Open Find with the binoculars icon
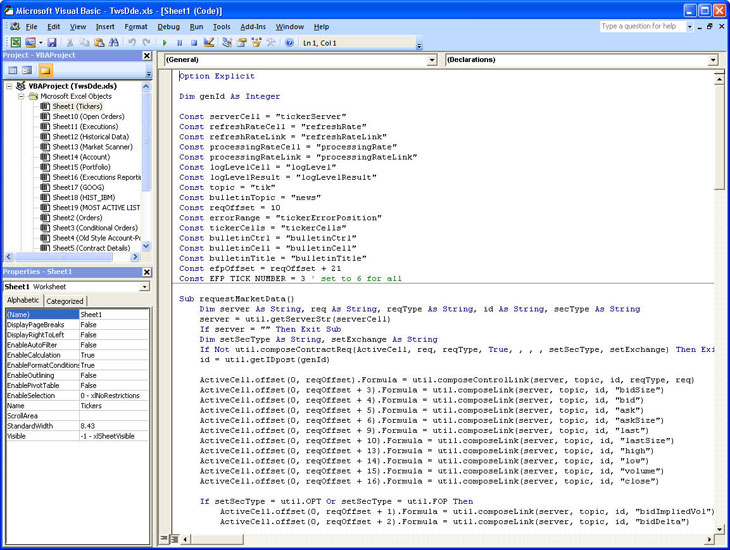The height and width of the screenshot is (550, 730). [113, 42]
